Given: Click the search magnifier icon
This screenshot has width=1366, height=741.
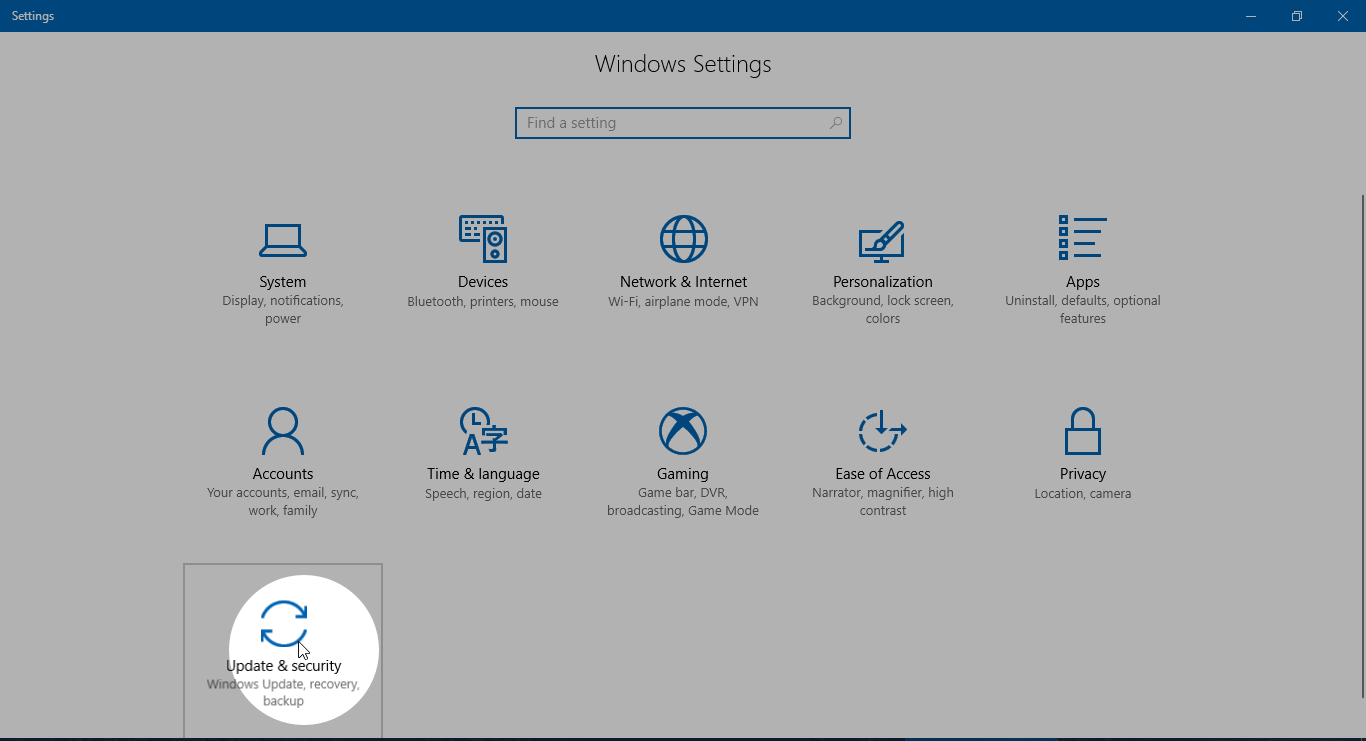Looking at the screenshot, I should point(836,123).
